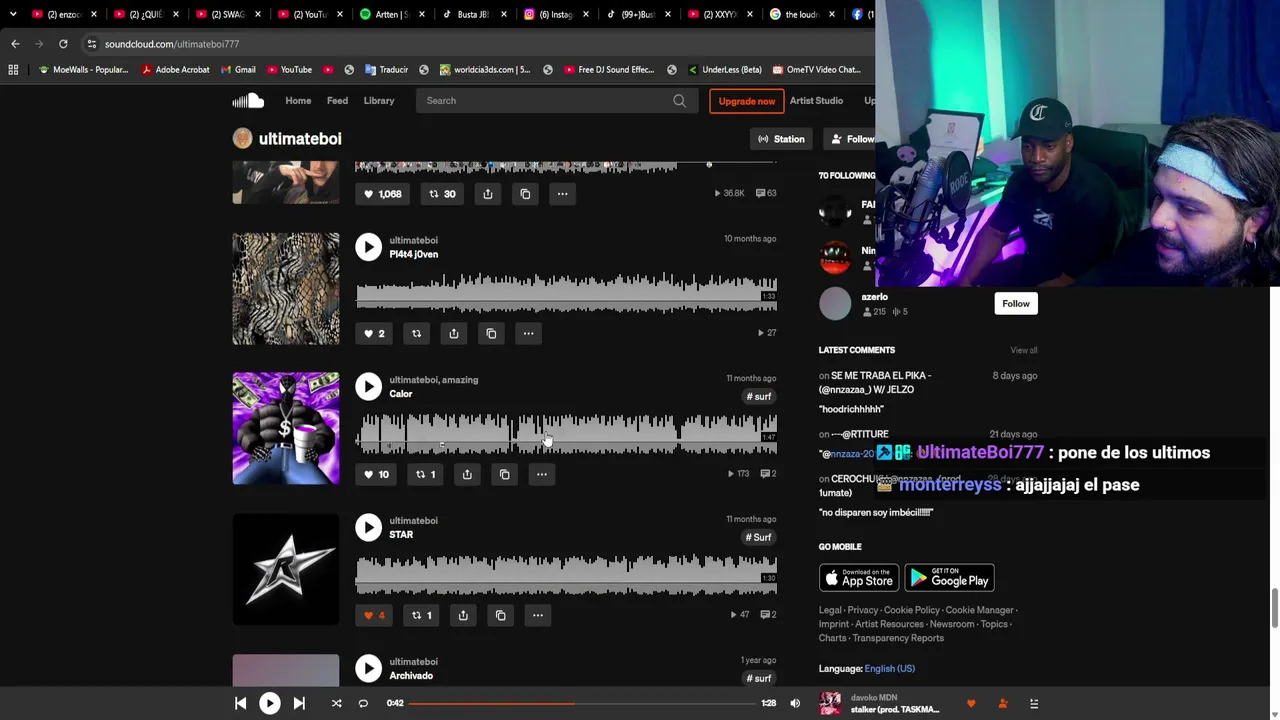The image size is (1280, 720).
Task: Open the Traducir bookmark
Action: [386, 70]
